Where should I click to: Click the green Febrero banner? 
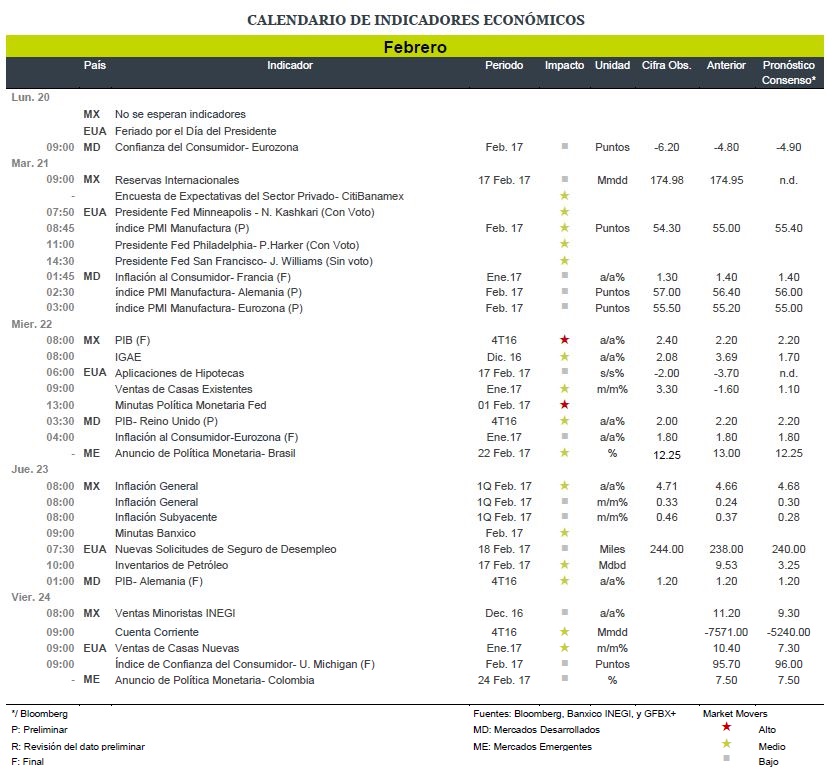[x=415, y=46]
